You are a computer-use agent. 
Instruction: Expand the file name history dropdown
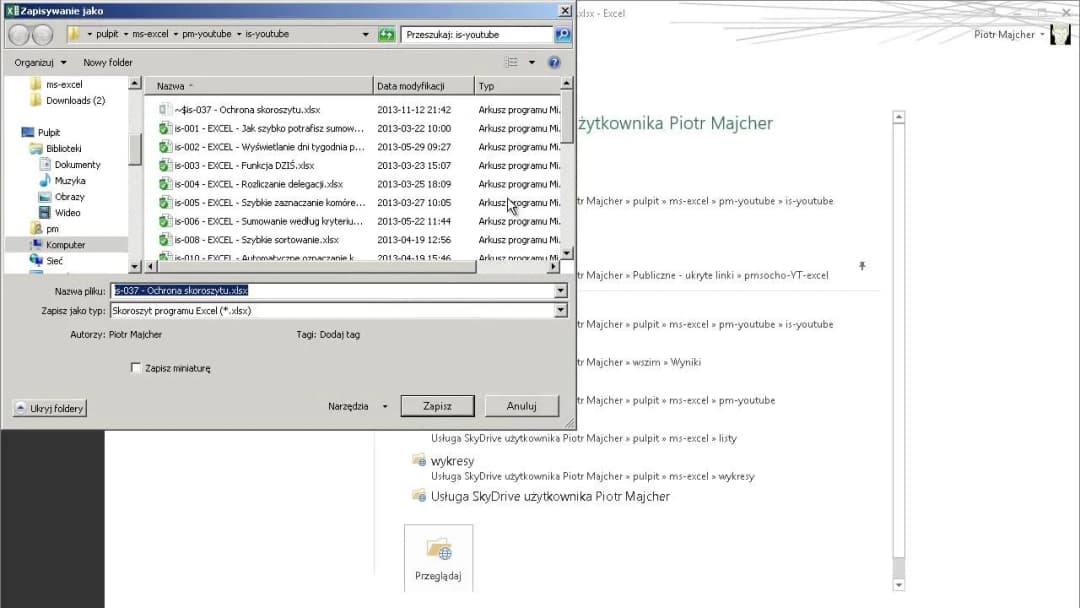pos(560,290)
